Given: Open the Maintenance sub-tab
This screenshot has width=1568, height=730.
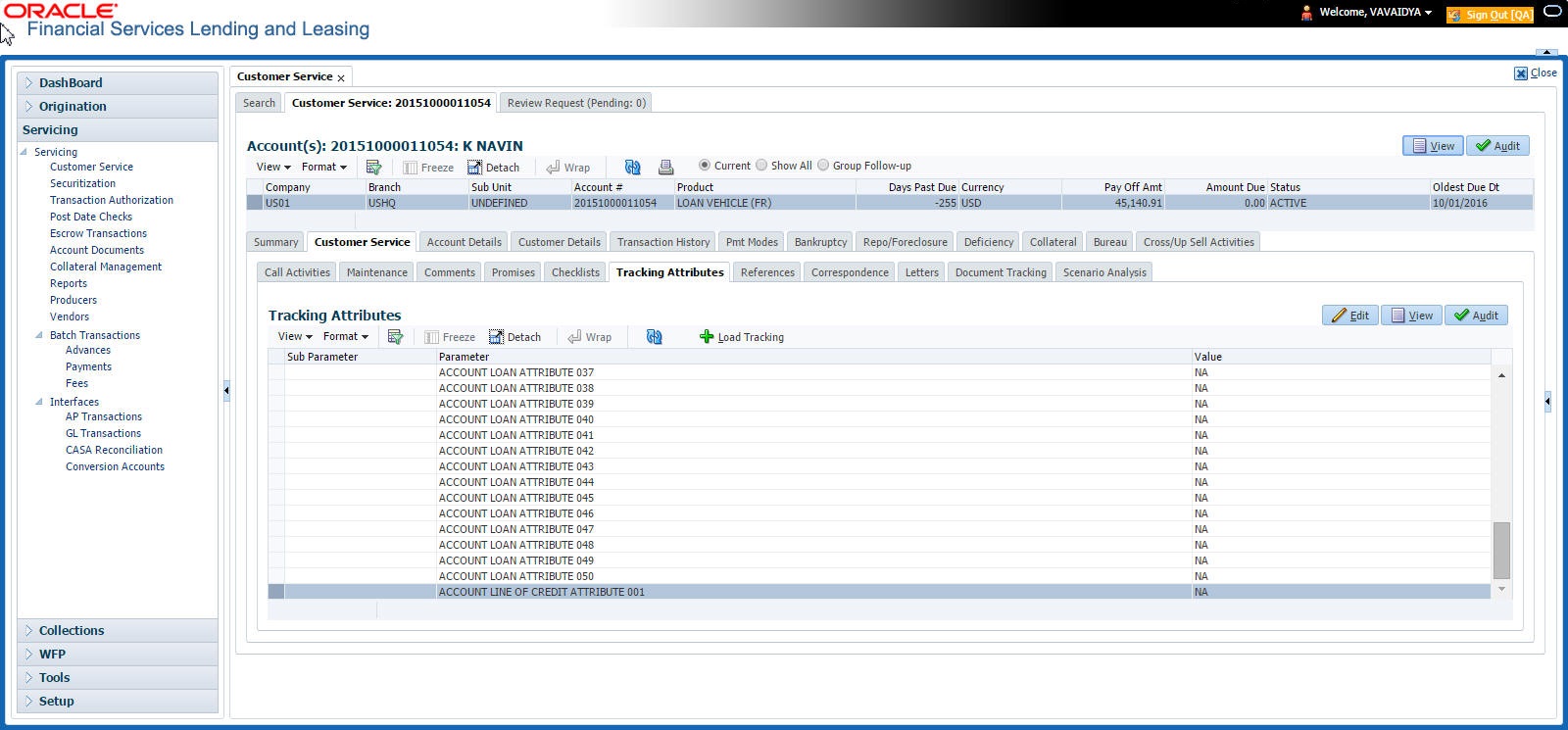Looking at the screenshot, I should click(377, 272).
